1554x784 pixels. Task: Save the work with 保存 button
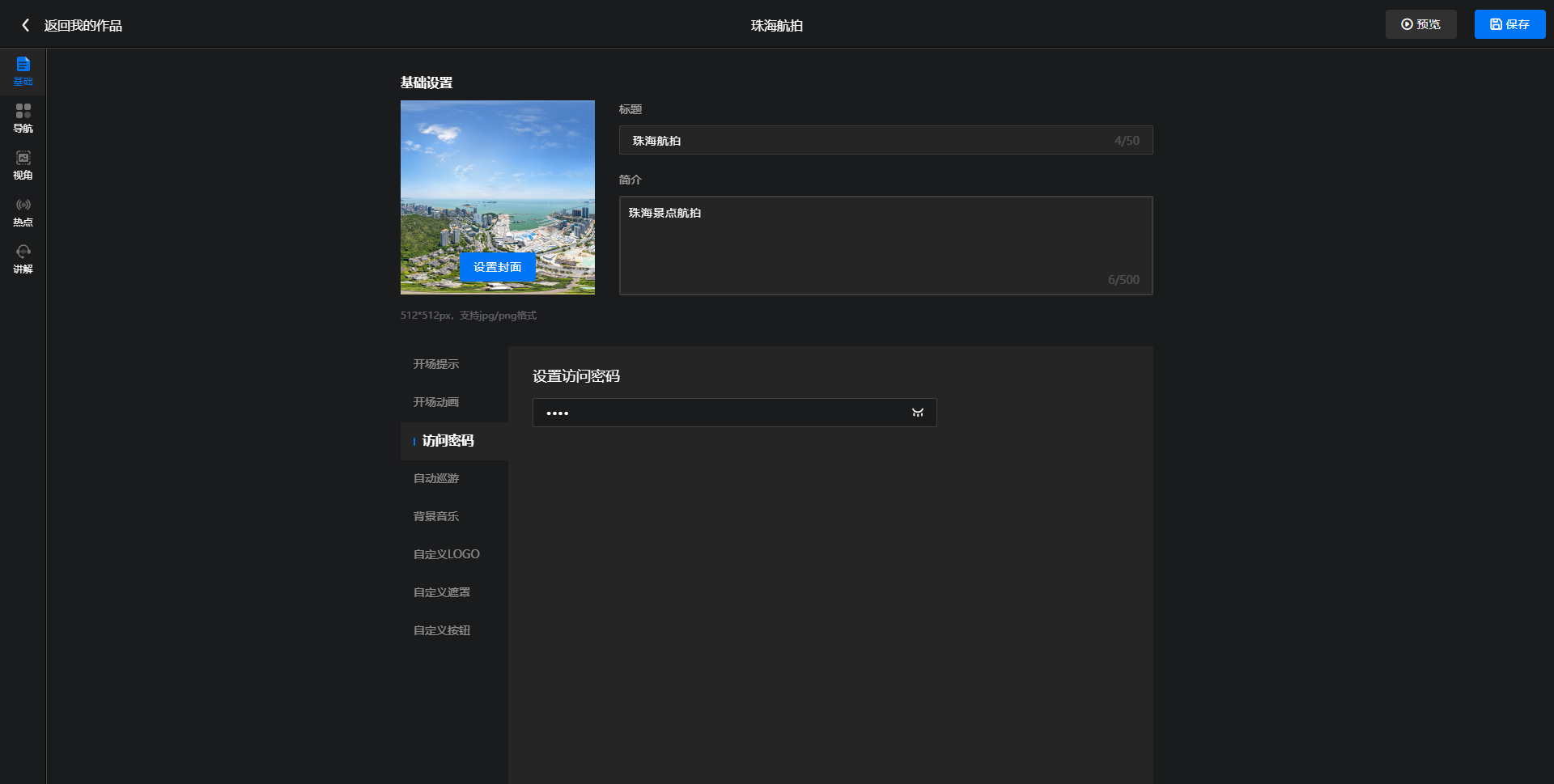pyautogui.click(x=1509, y=24)
